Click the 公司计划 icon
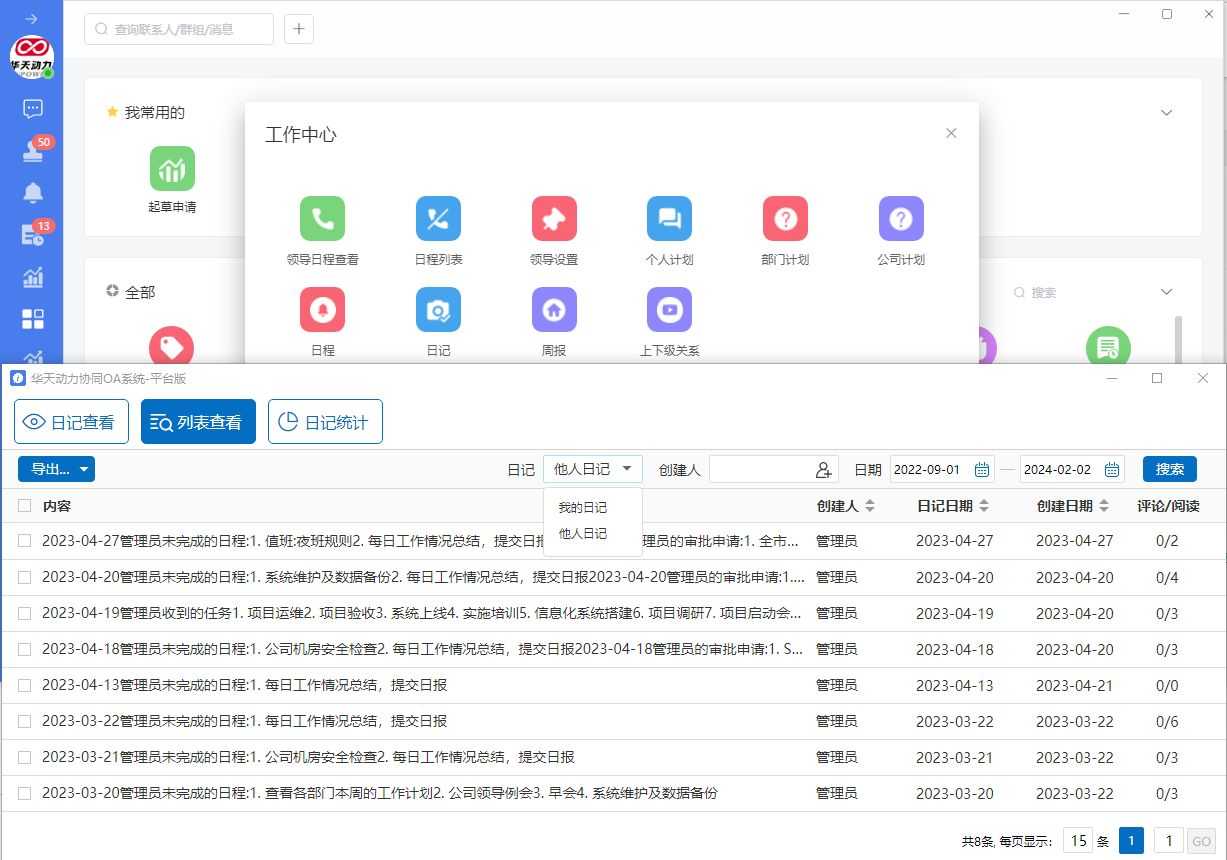The height and width of the screenshot is (860, 1227). [901, 218]
